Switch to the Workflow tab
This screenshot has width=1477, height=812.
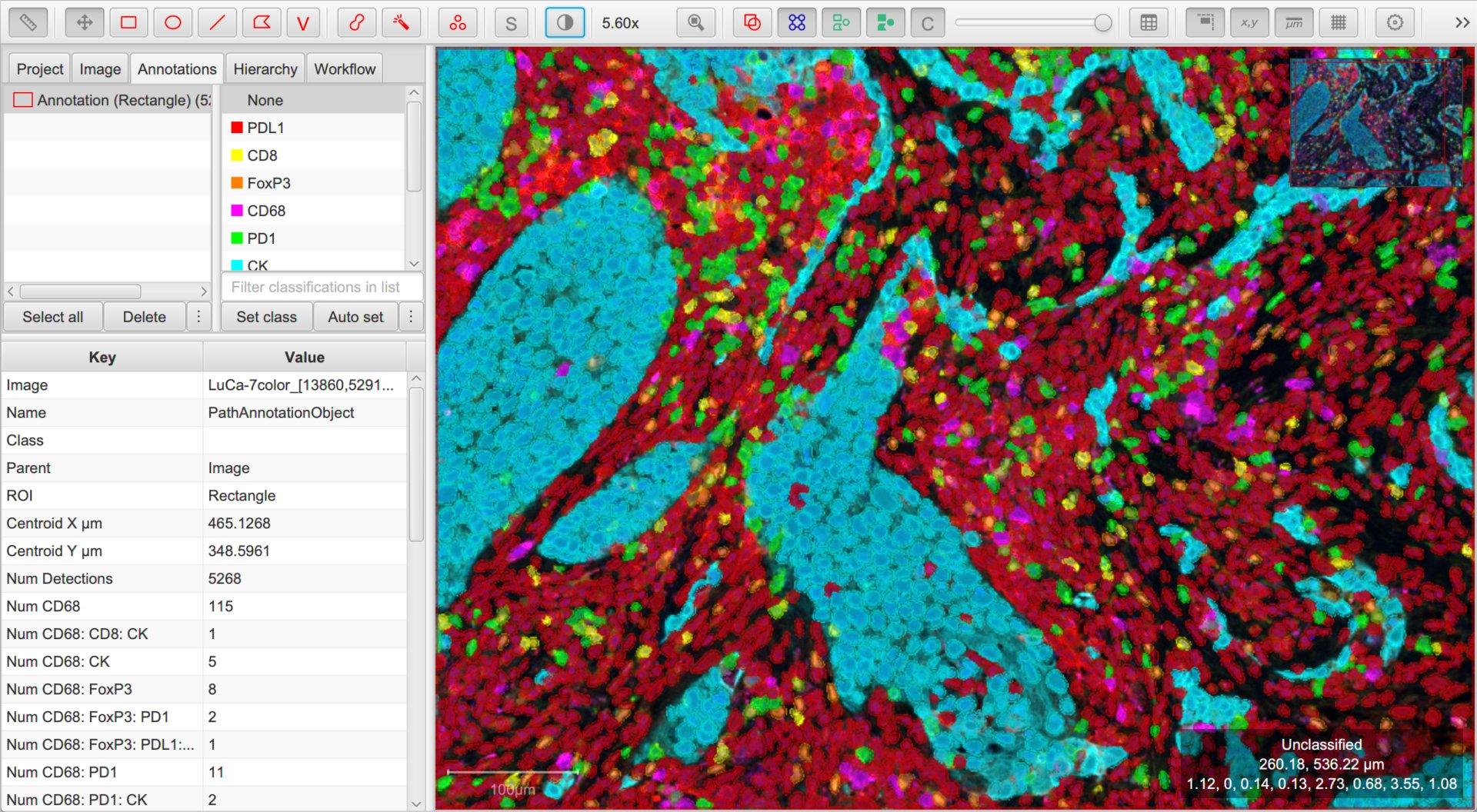click(x=345, y=69)
